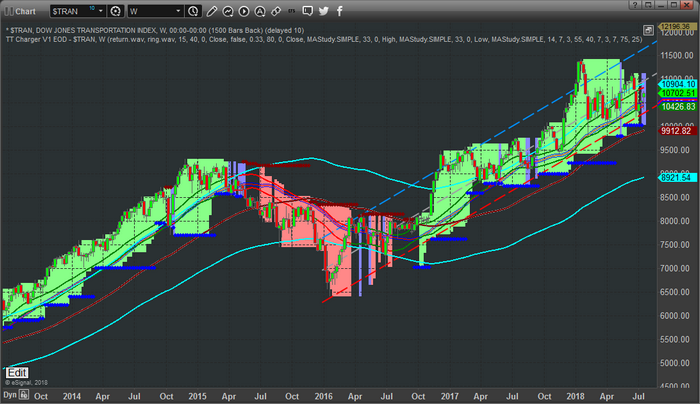700x404 pixels.
Task: Expand the $TRAN symbol dropdown
Action: tap(101, 11)
